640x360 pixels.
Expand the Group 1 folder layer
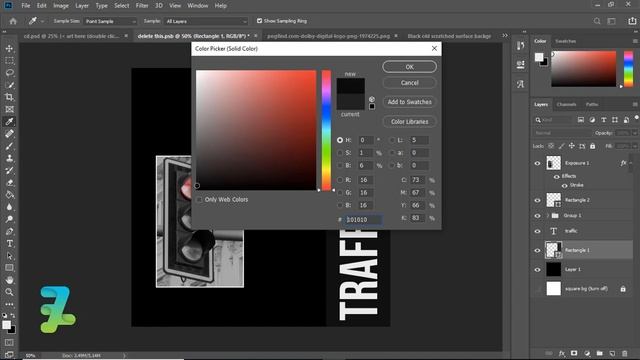pos(547,216)
